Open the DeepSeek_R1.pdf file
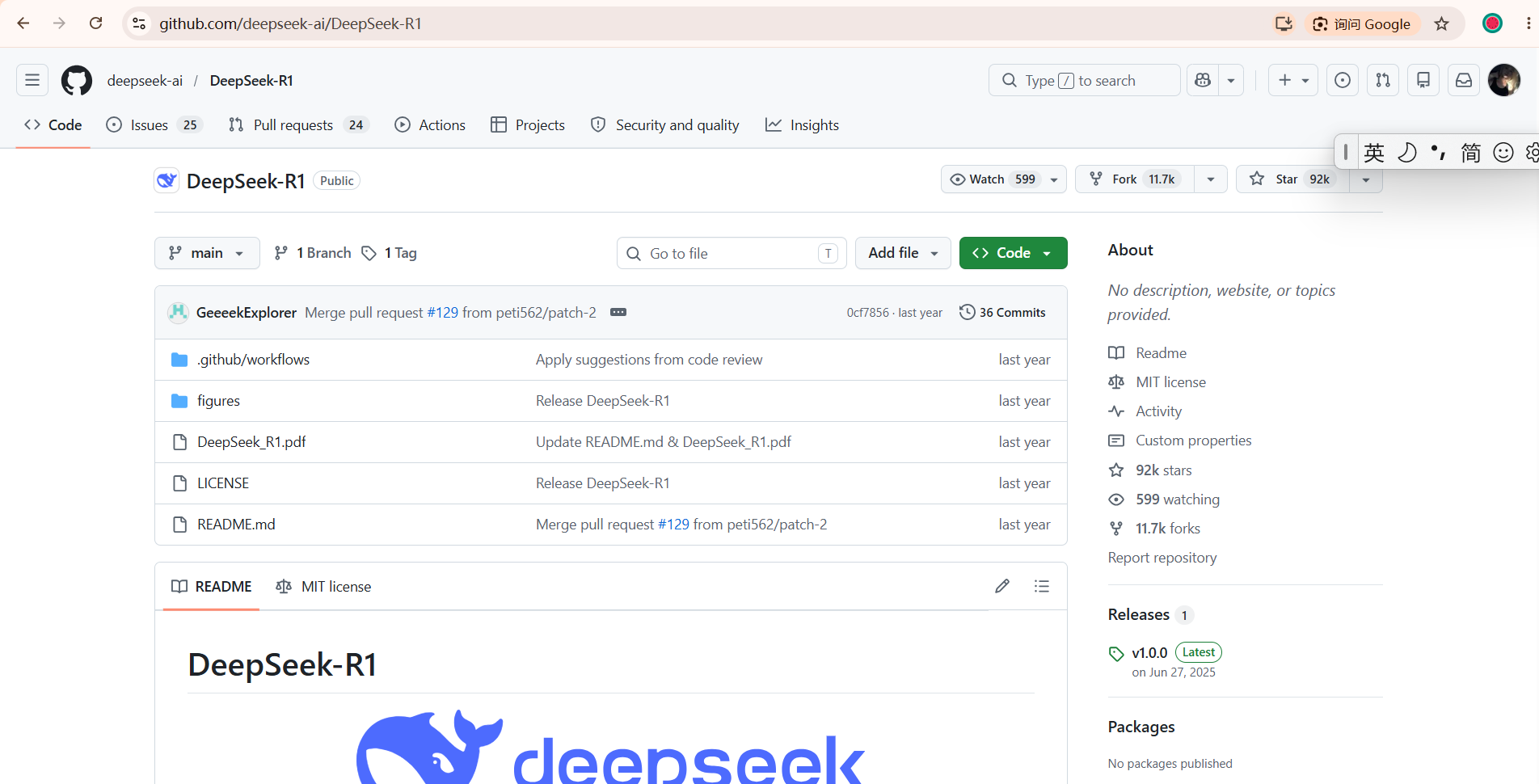Image resolution: width=1539 pixels, height=784 pixels. coord(251,442)
